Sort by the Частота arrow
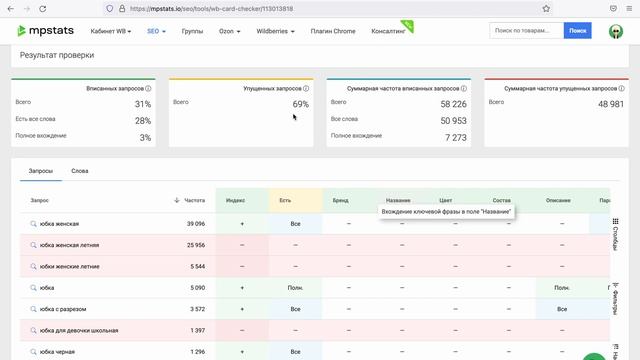 click(x=177, y=200)
